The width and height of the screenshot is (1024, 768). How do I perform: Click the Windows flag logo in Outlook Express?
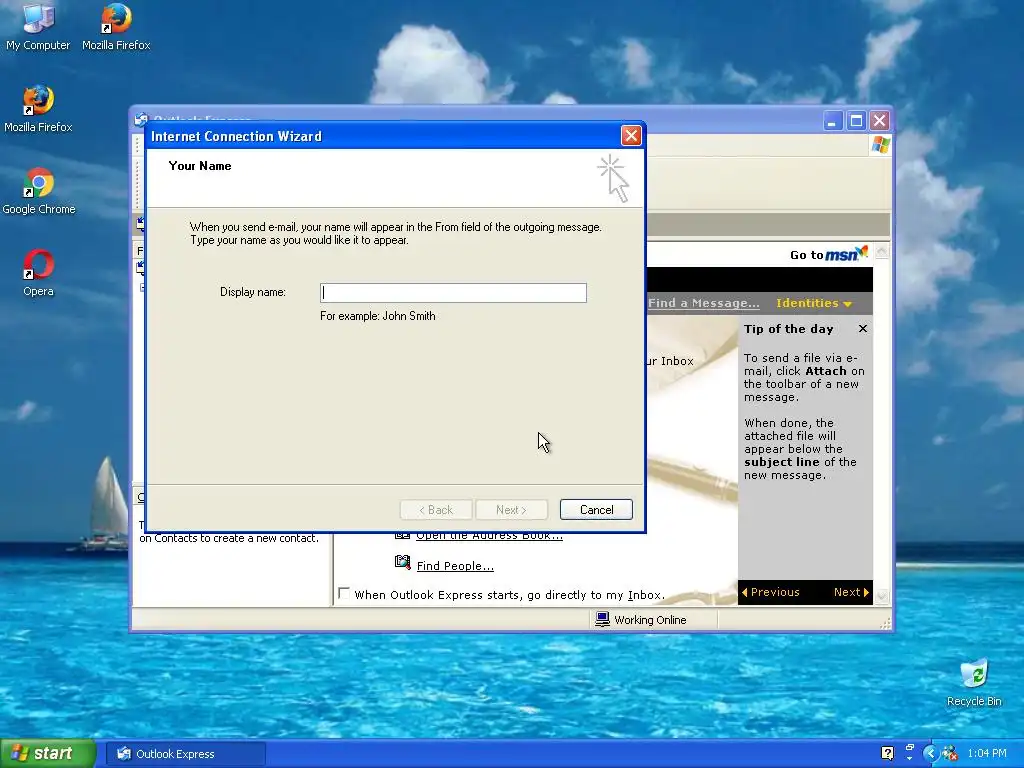click(x=880, y=144)
